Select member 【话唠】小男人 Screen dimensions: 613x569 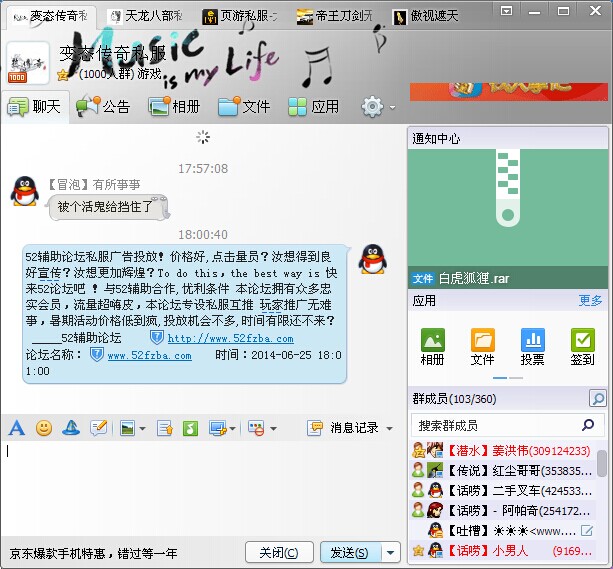pos(504,551)
